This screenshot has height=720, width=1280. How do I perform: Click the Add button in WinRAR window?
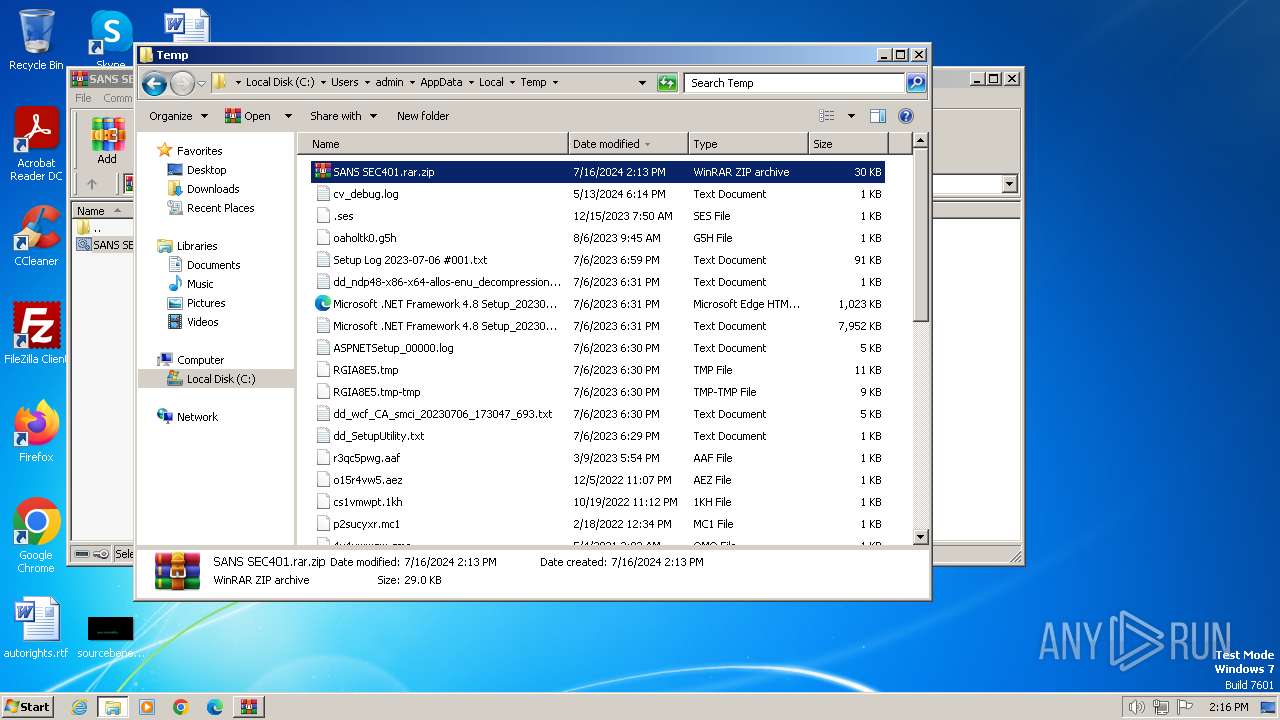click(107, 141)
